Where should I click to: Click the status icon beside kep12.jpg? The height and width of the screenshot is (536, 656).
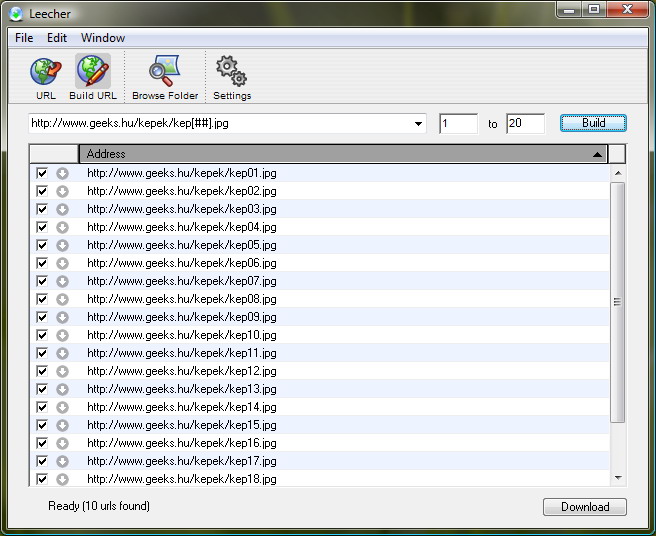click(x=62, y=371)
